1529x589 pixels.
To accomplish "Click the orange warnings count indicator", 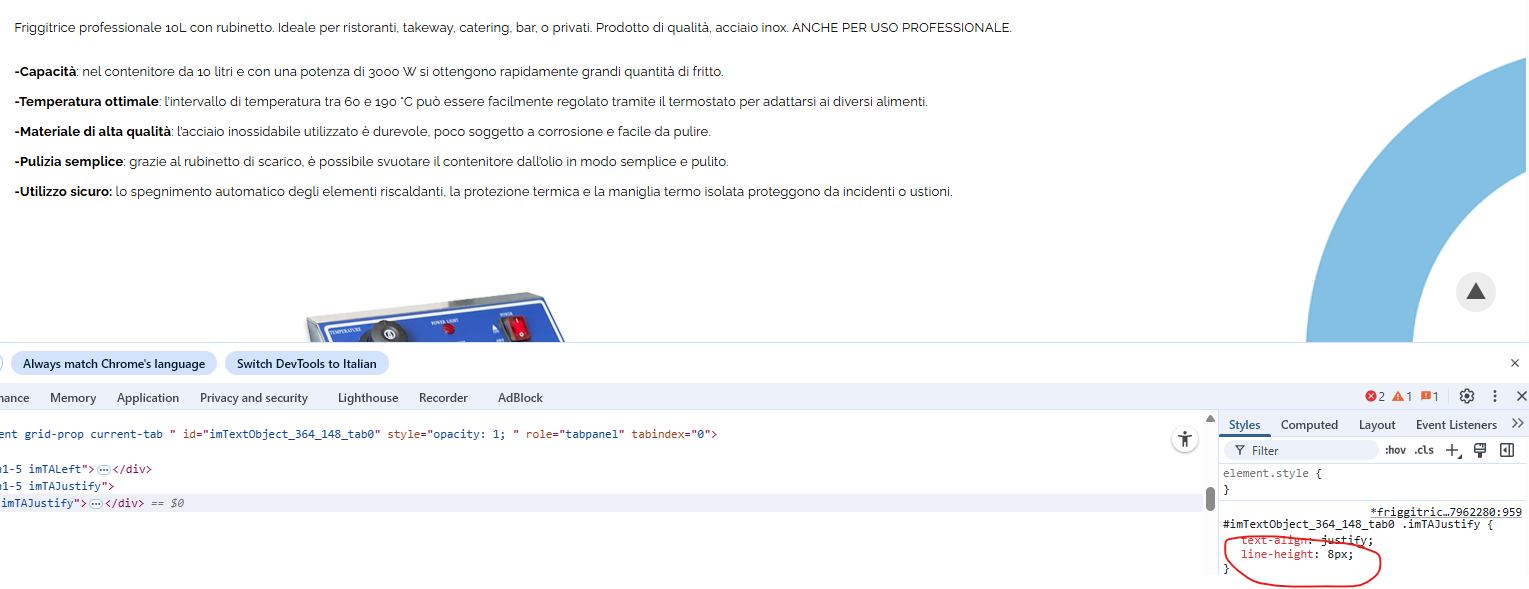I will click(1402, 397).
